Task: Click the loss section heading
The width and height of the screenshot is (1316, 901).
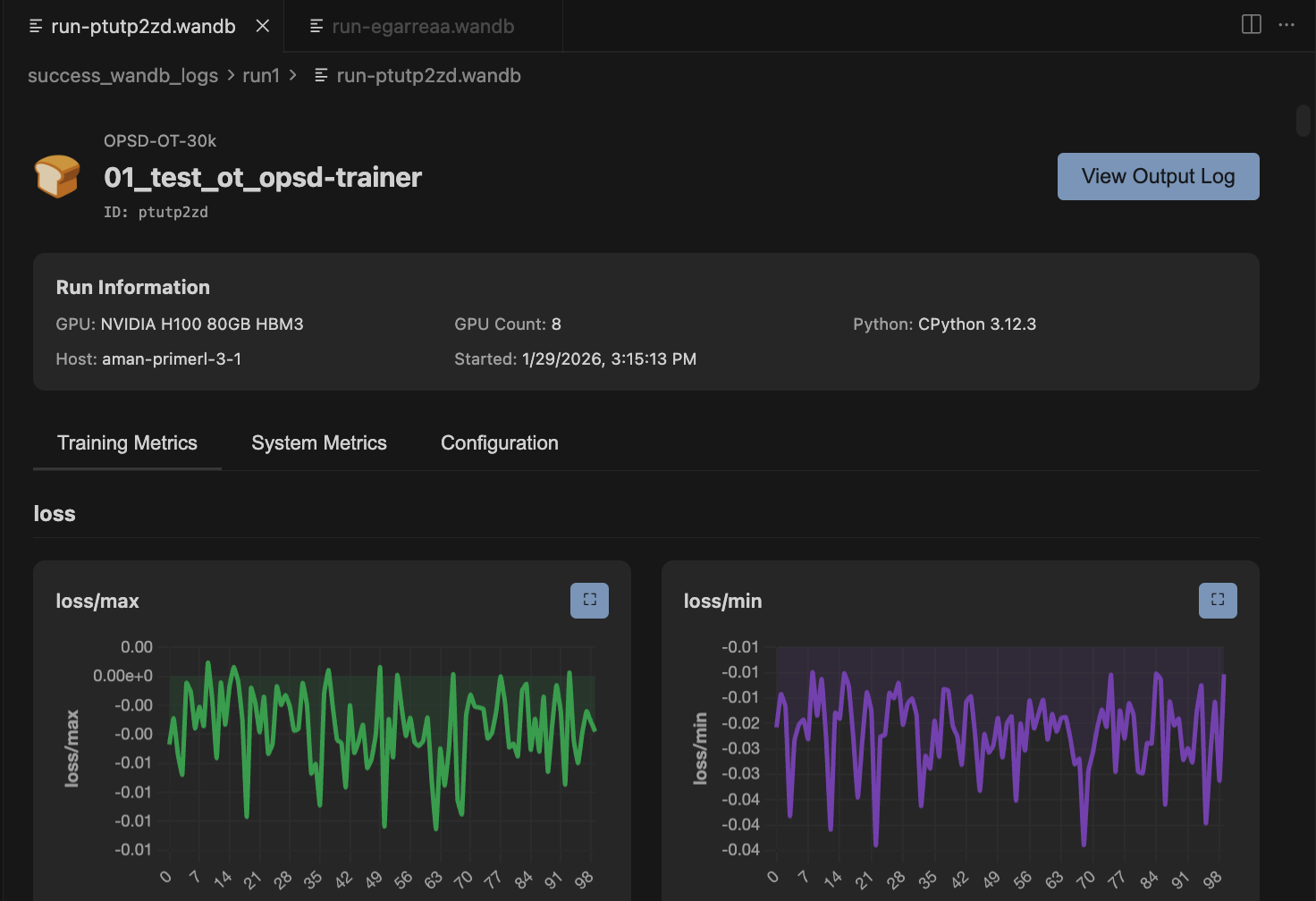Action: tap(54, 513)
